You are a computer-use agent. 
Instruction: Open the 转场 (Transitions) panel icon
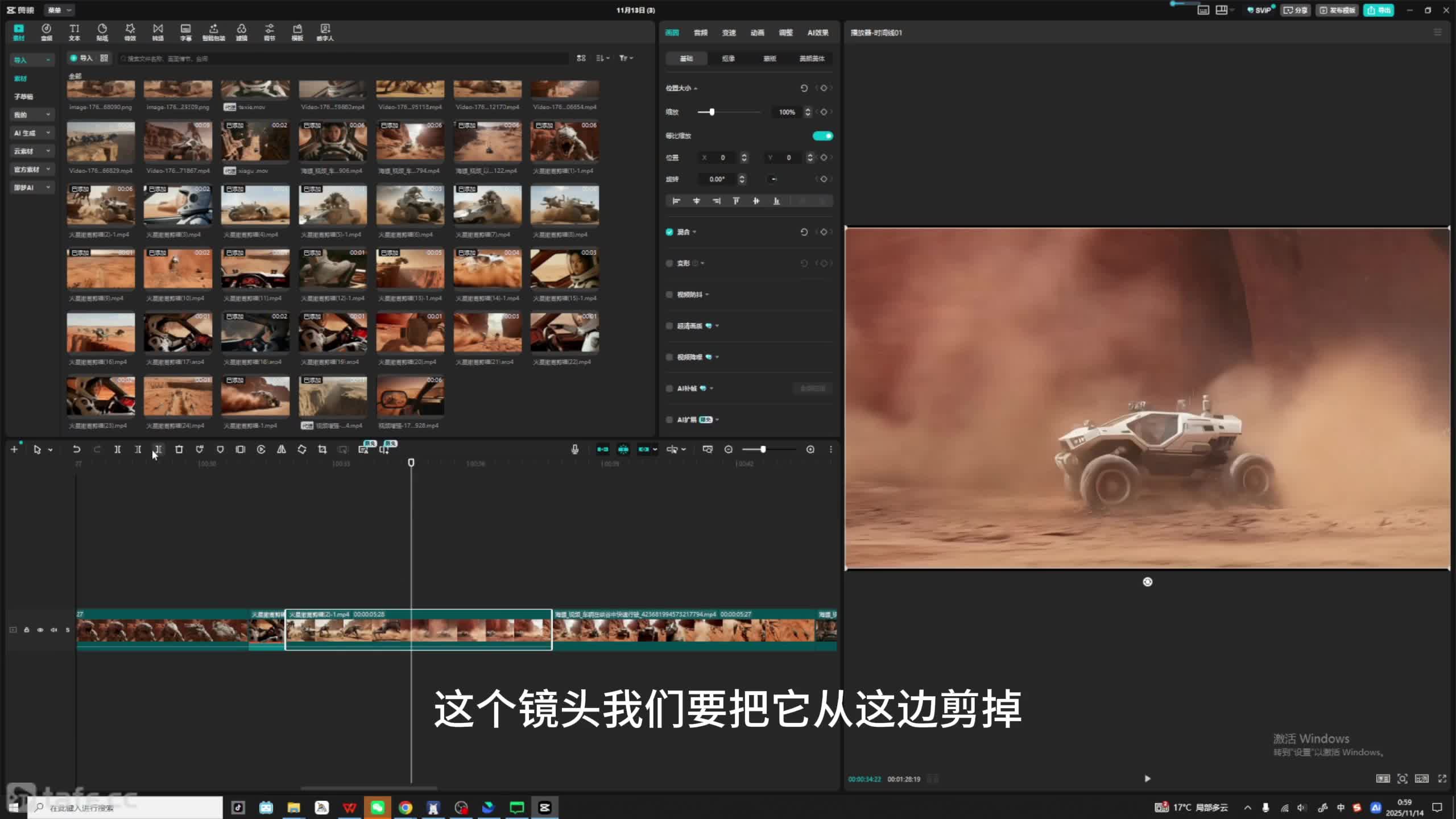pyautogui.click(x=158, y=32)
